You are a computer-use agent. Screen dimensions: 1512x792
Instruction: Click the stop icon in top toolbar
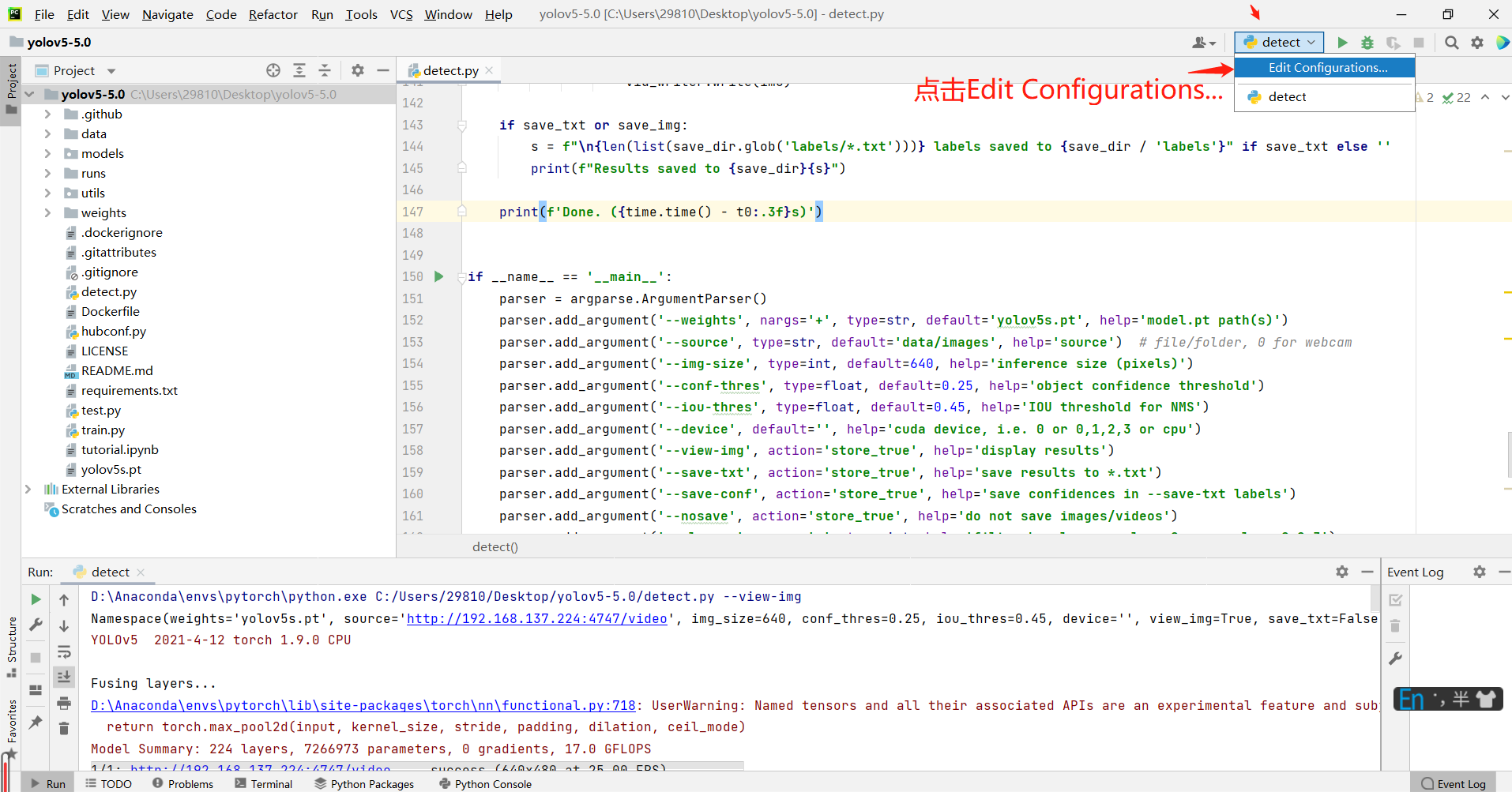tap(1419, 43)
